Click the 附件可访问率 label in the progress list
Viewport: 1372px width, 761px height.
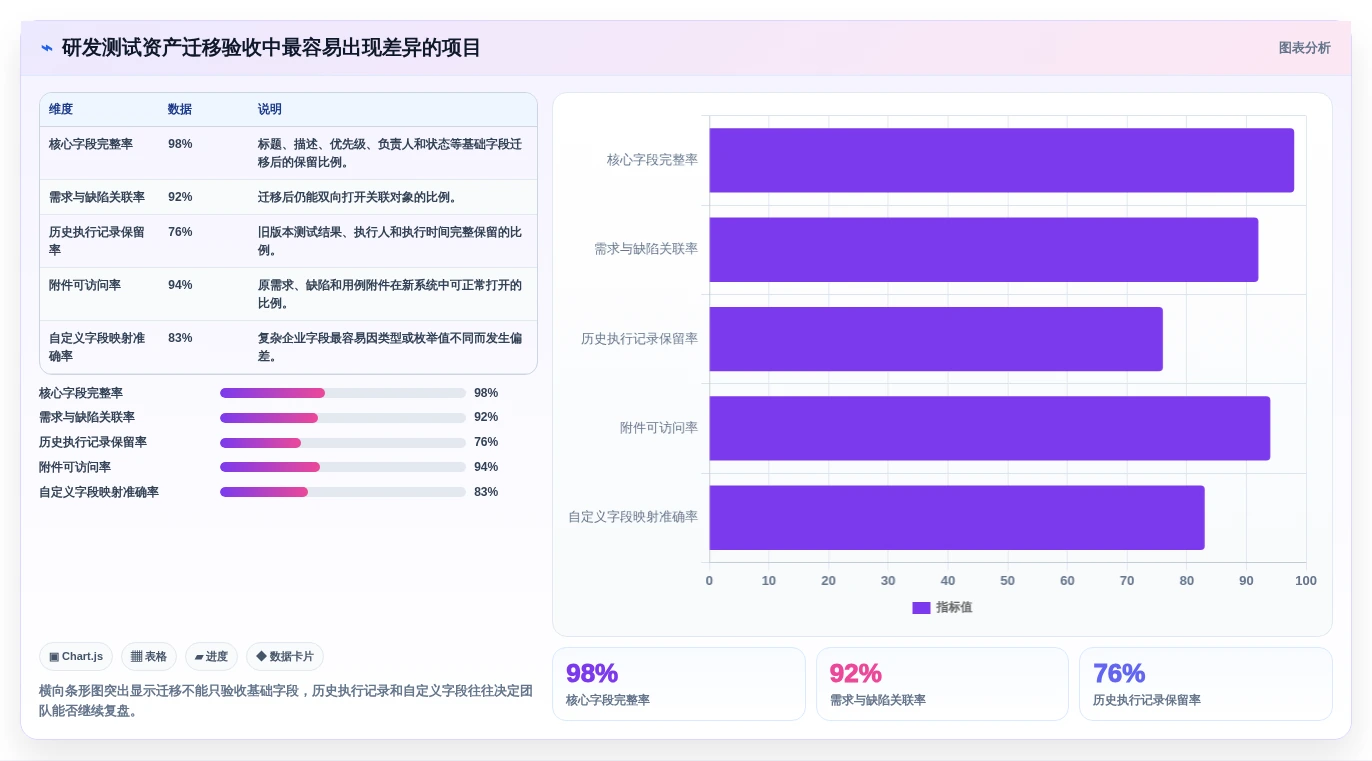pyautogui.click(x=75, y=467)
